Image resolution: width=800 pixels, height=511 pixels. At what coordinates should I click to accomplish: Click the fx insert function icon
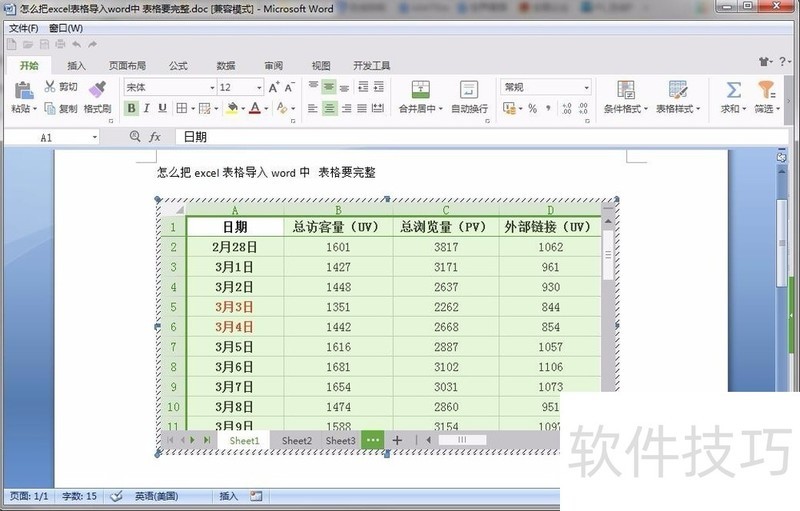(155, 137)
